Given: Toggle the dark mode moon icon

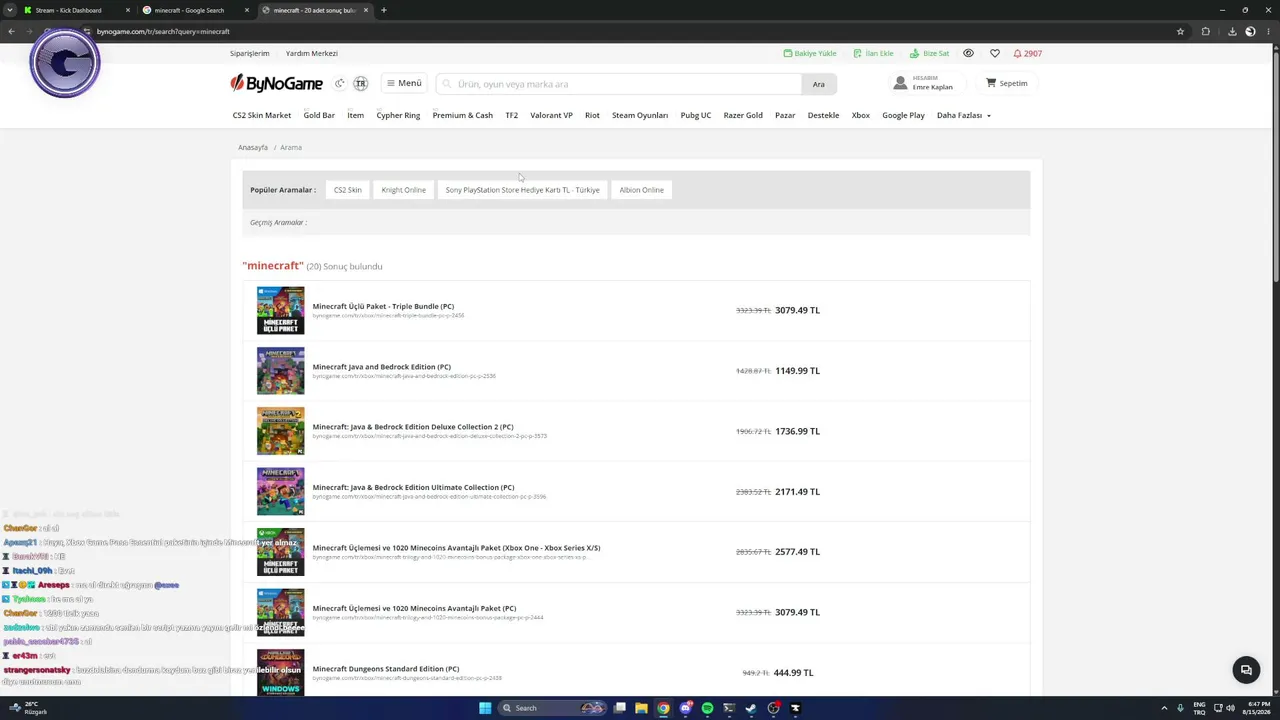Looking at the screenshot, I should point(340,84).
